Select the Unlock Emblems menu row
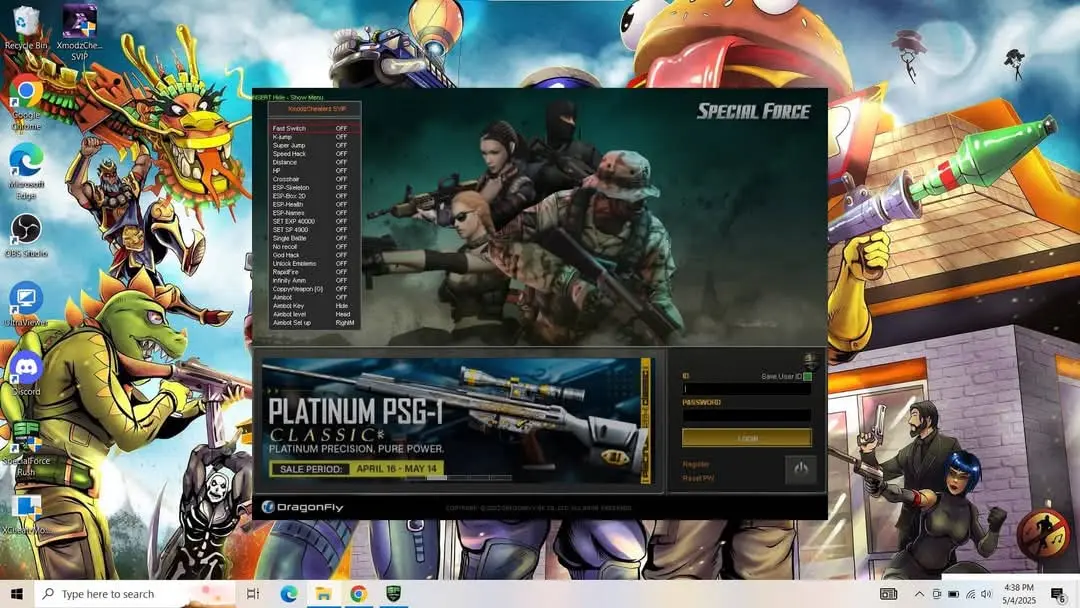1080x608 pixels. click(314, 263)
